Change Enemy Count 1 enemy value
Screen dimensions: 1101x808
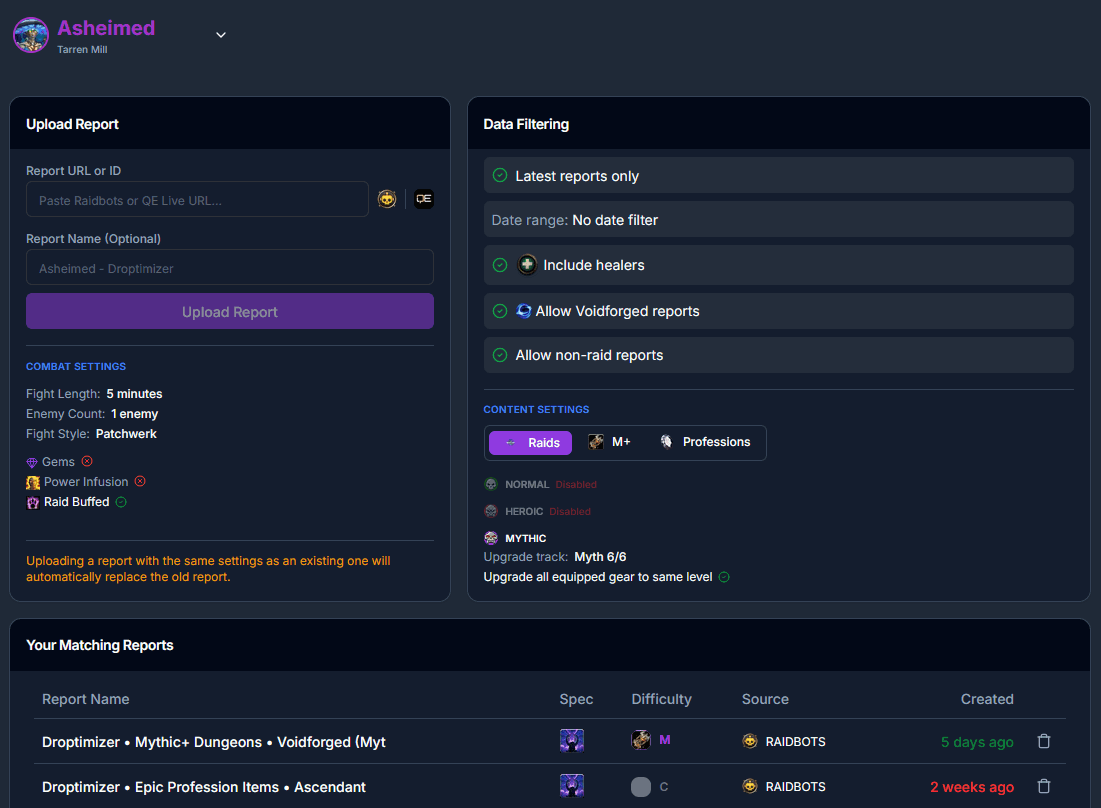tap(134, 414)
